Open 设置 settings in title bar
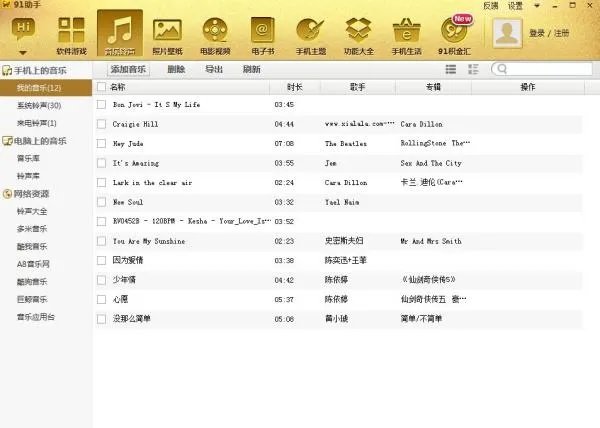 coord(515,6)
